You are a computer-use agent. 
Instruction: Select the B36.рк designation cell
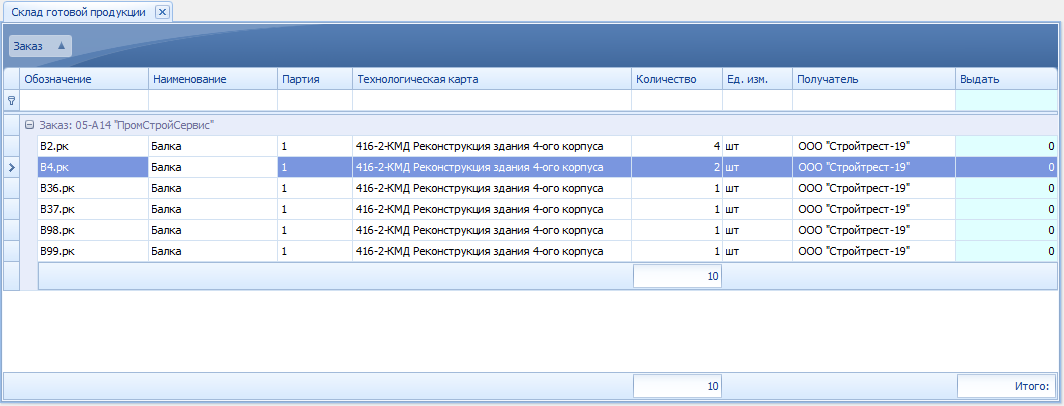tap(93, 188)
